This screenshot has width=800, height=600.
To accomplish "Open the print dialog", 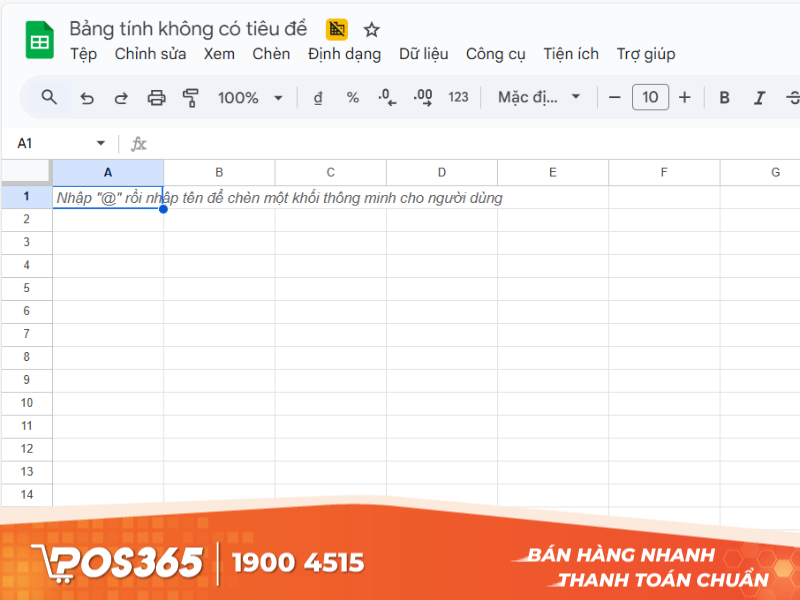I will 156,97.
